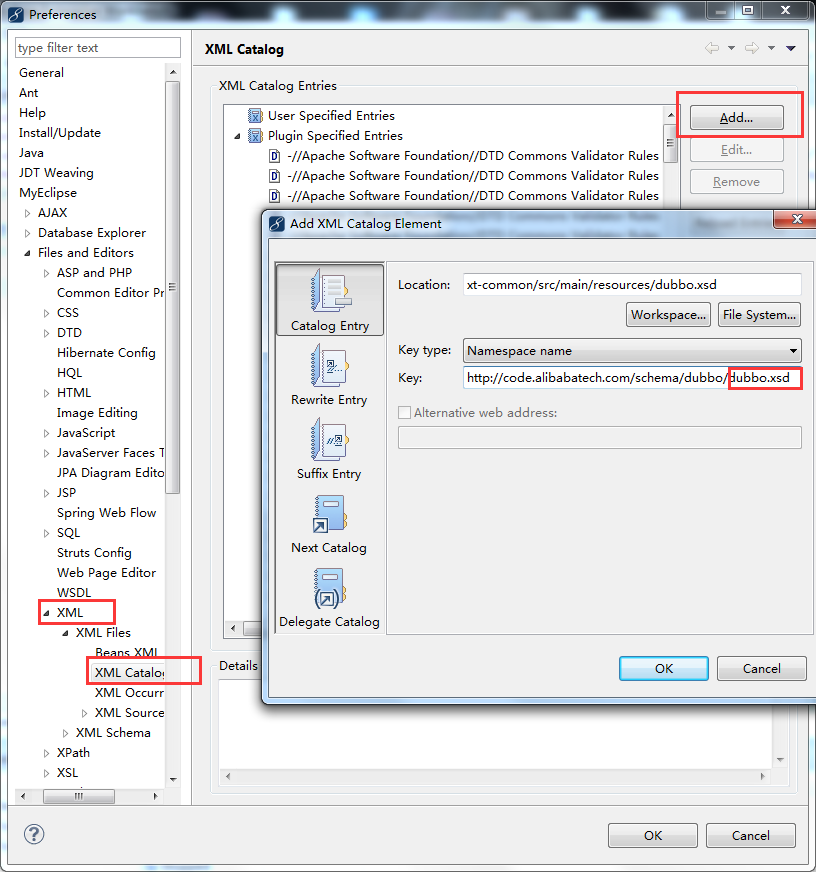Click Cancel in the Preferences window
Viewport: 816px width, 872px height.
point(750,835)
